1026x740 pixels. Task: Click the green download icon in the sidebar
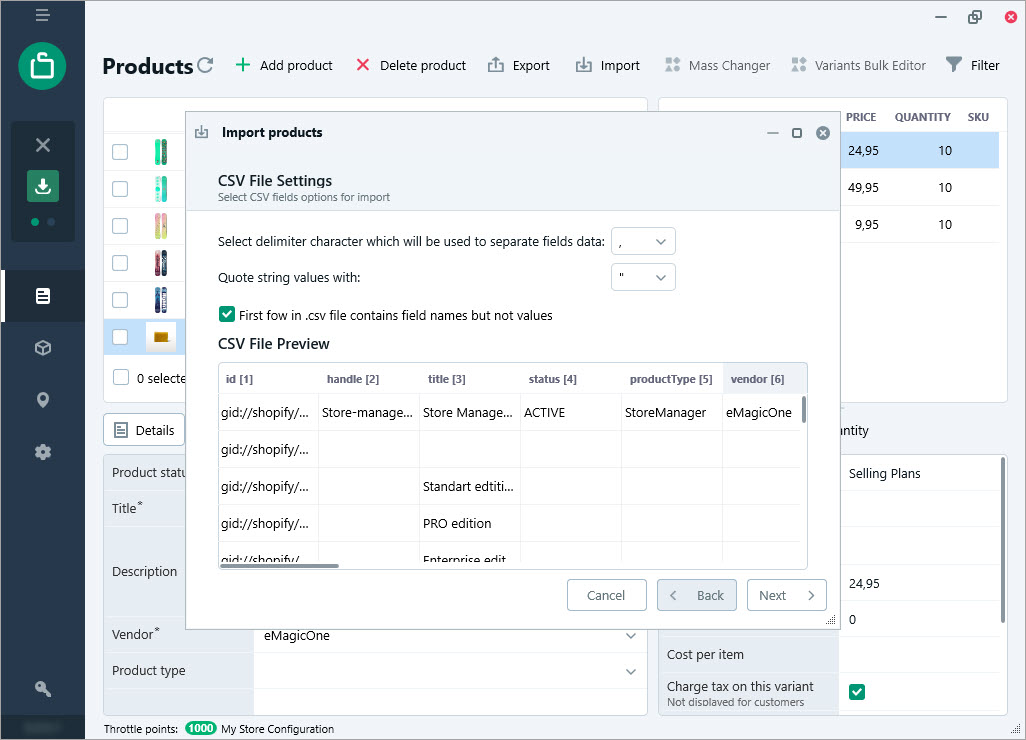(43, 186)
